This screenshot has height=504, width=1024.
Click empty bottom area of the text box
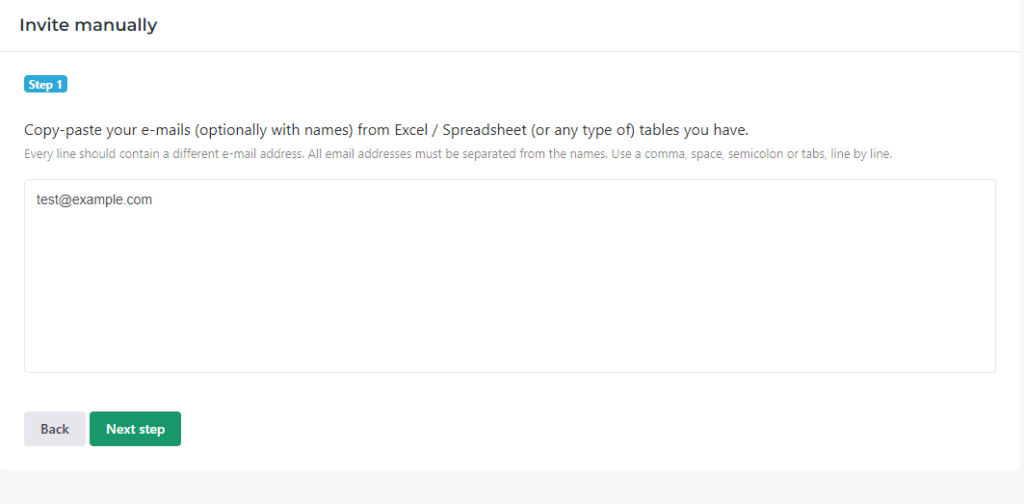(509, 345)
